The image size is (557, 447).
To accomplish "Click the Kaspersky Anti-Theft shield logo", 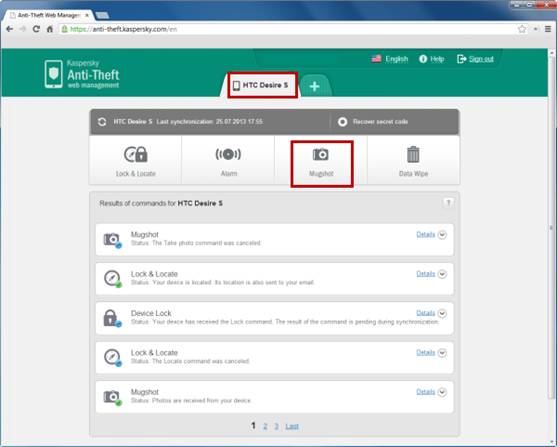I will point(54,74).
